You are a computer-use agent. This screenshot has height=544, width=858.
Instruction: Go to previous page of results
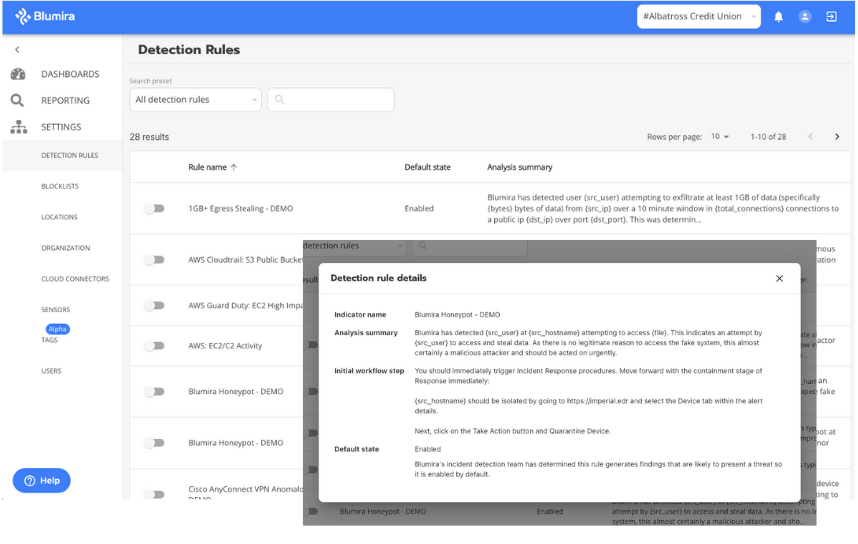[810, 137]
